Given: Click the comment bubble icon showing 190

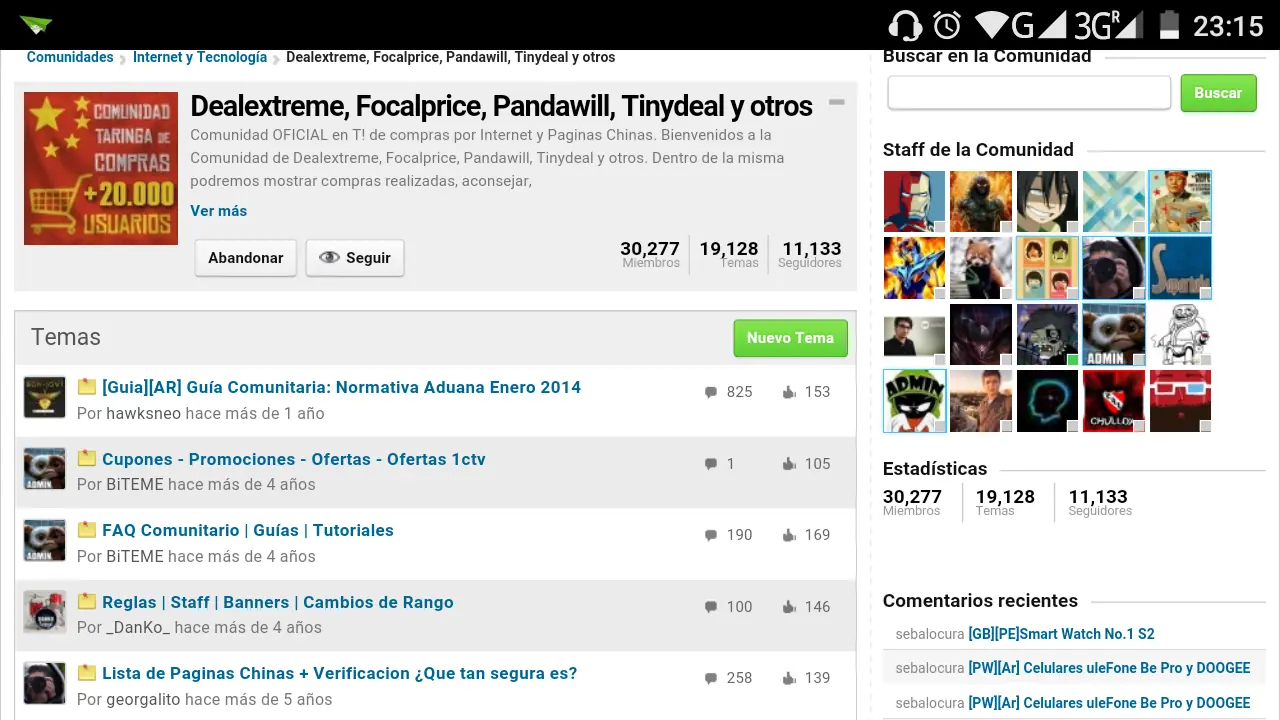Looking at the screenshot, I should [x=711, y=535].
